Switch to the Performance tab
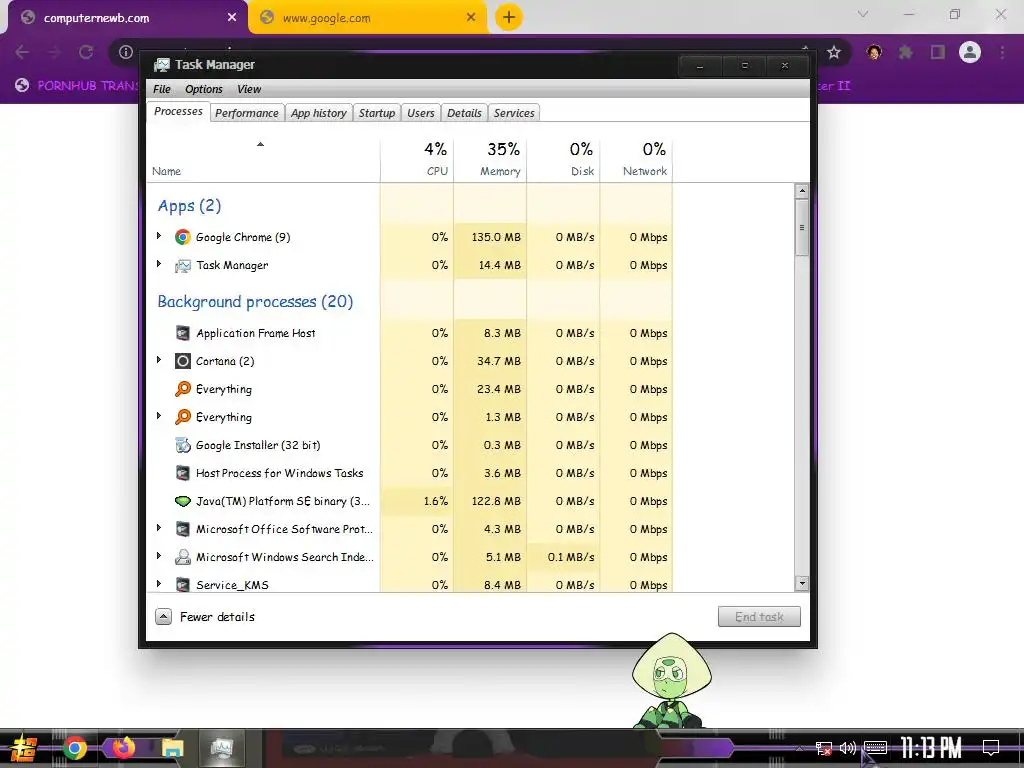 (x=247, y=113)
